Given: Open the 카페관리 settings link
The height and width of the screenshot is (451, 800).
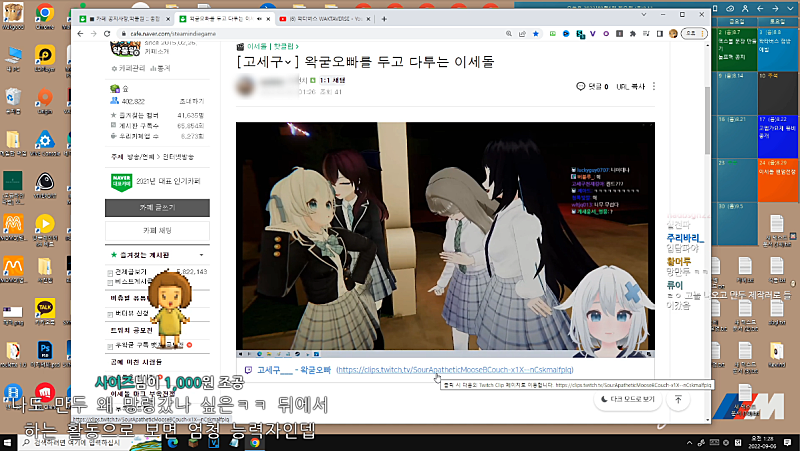Looking at the screenshot, I should click(129, 68).
